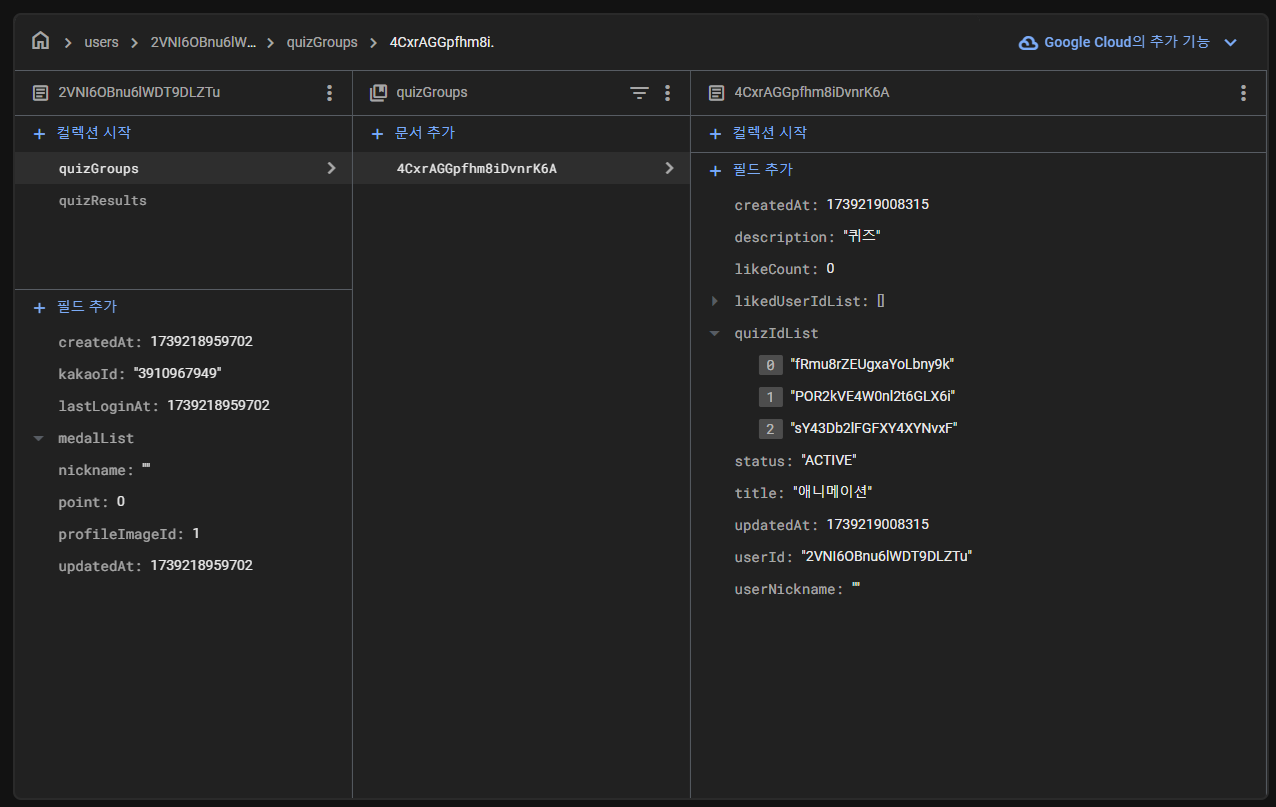
Task: Select the quizResults collection
Action: (x=103, y=200)
